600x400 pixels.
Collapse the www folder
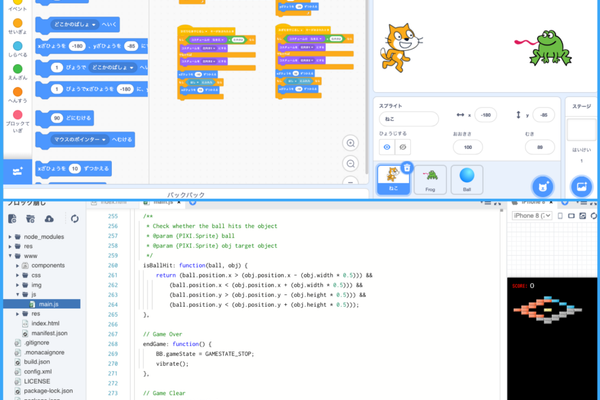pos(10,256)
